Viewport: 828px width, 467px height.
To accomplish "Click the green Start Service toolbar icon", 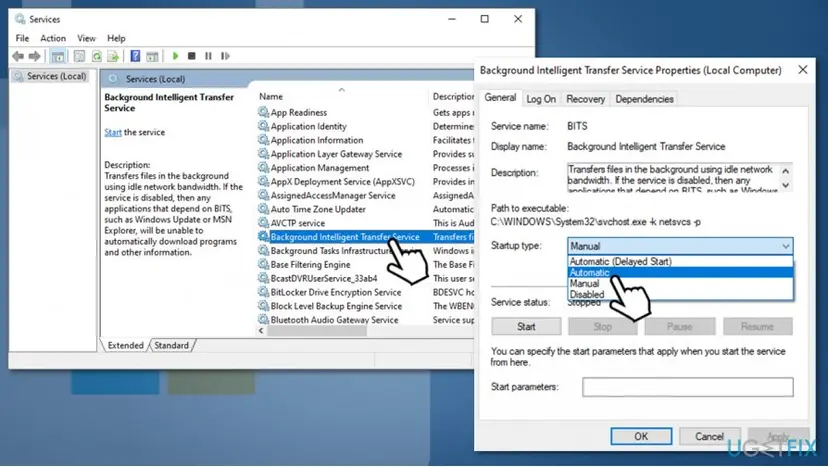I will [x=175, y=56].
